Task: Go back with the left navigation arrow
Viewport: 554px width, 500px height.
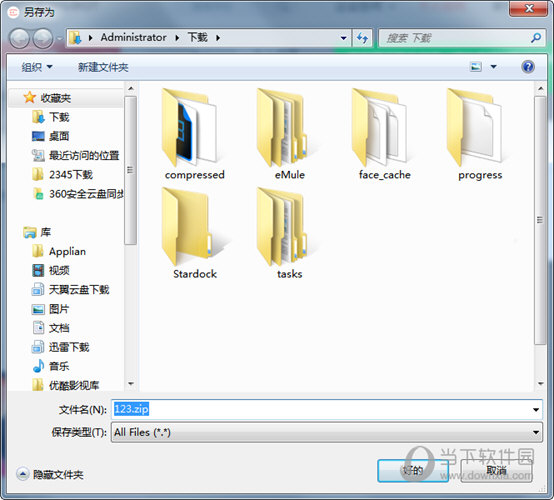Action: click(x=19, y=38)
